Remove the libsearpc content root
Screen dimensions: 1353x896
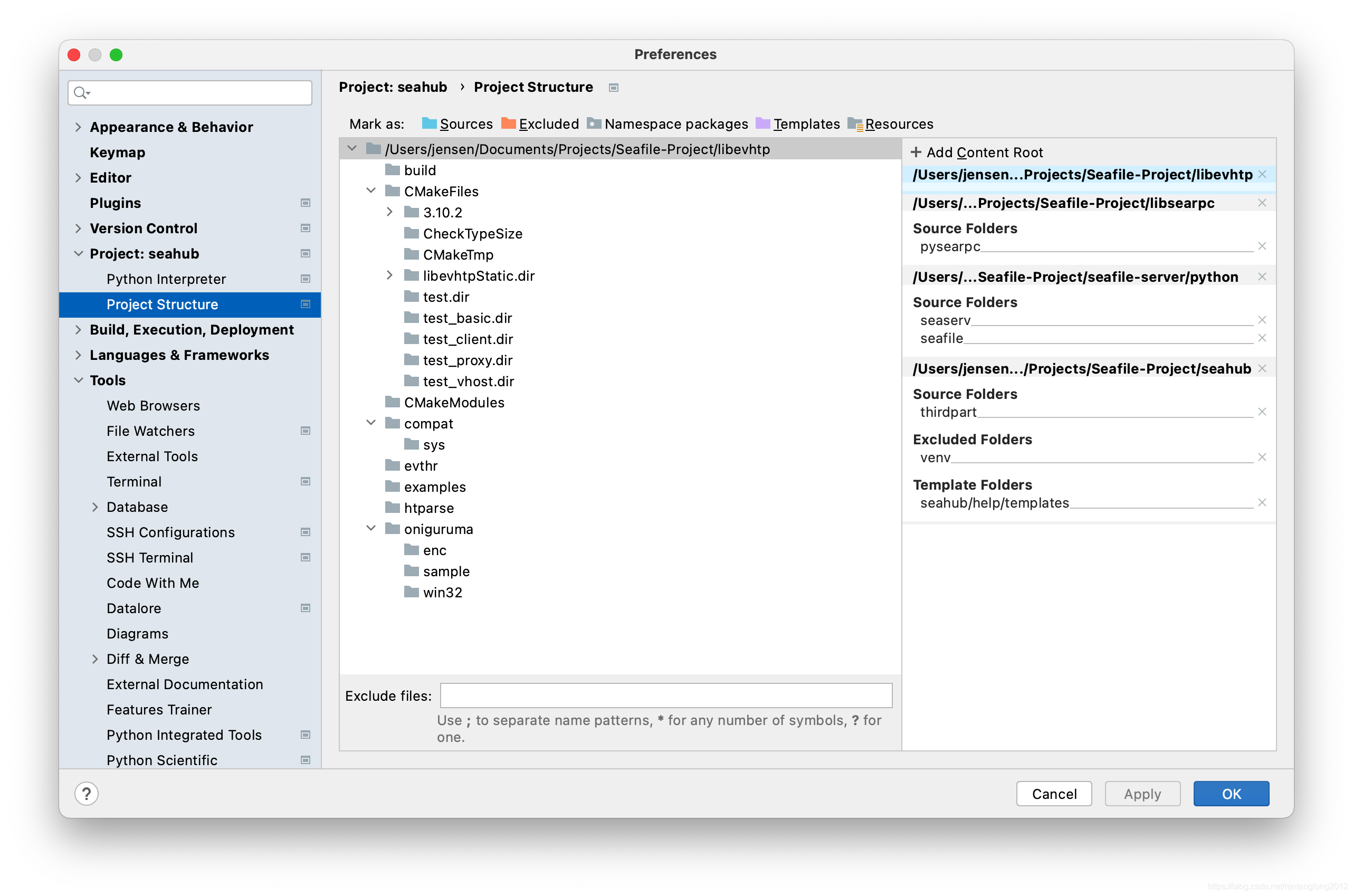click(x=1262, y=203)
